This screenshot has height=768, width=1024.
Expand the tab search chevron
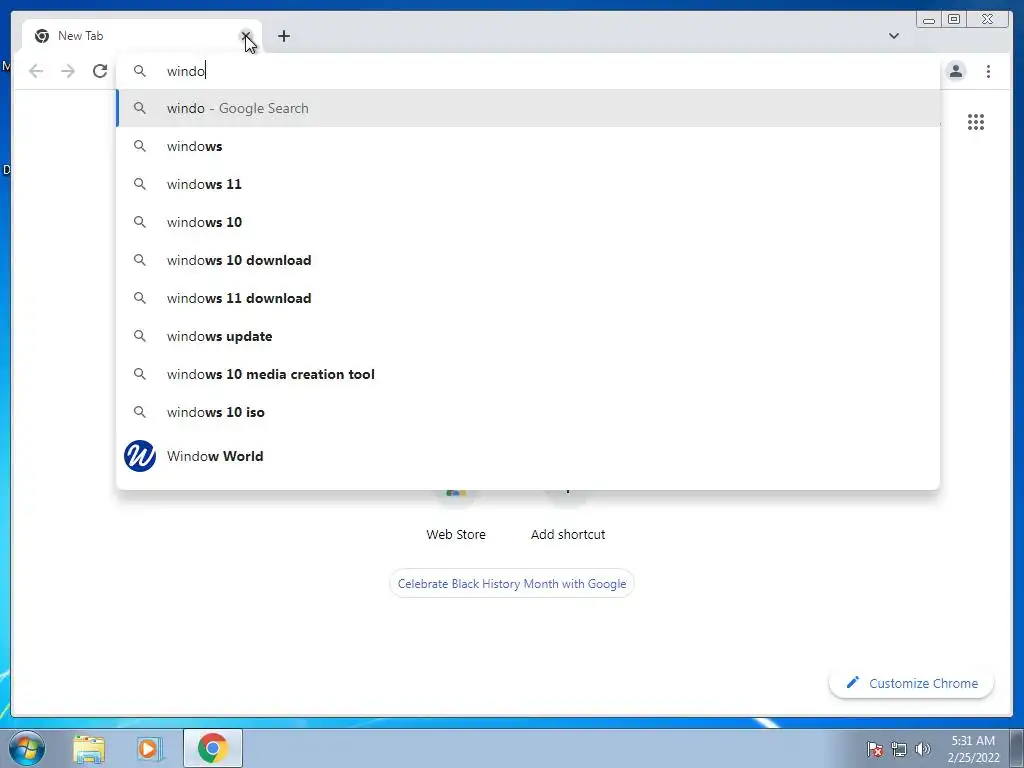(x=894, y=36)
